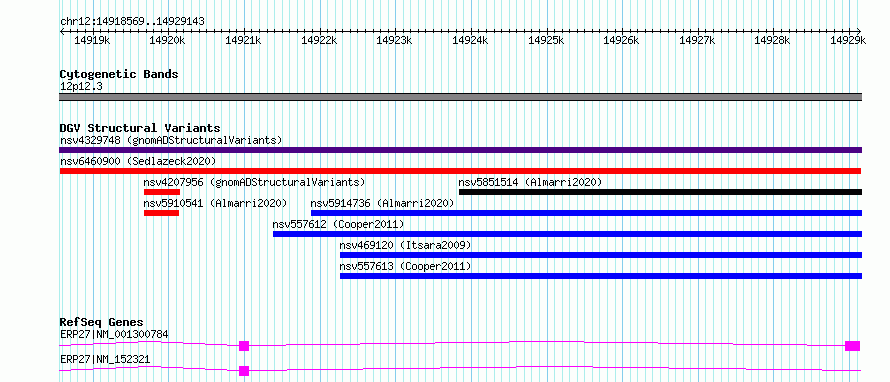The image size is (890, 382).
Task: Open variant label nsv469120 (Itsara2009)
Action: pyautogui.click(x=405, y=245)
